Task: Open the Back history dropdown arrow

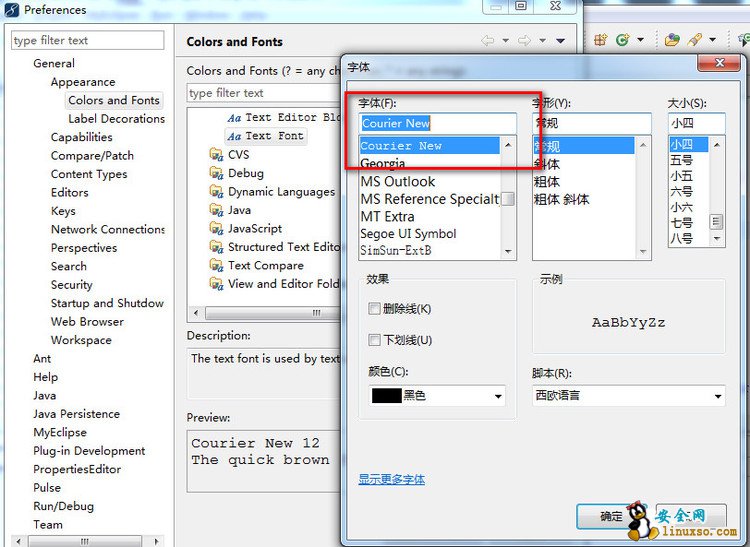Action: [506, 41]
